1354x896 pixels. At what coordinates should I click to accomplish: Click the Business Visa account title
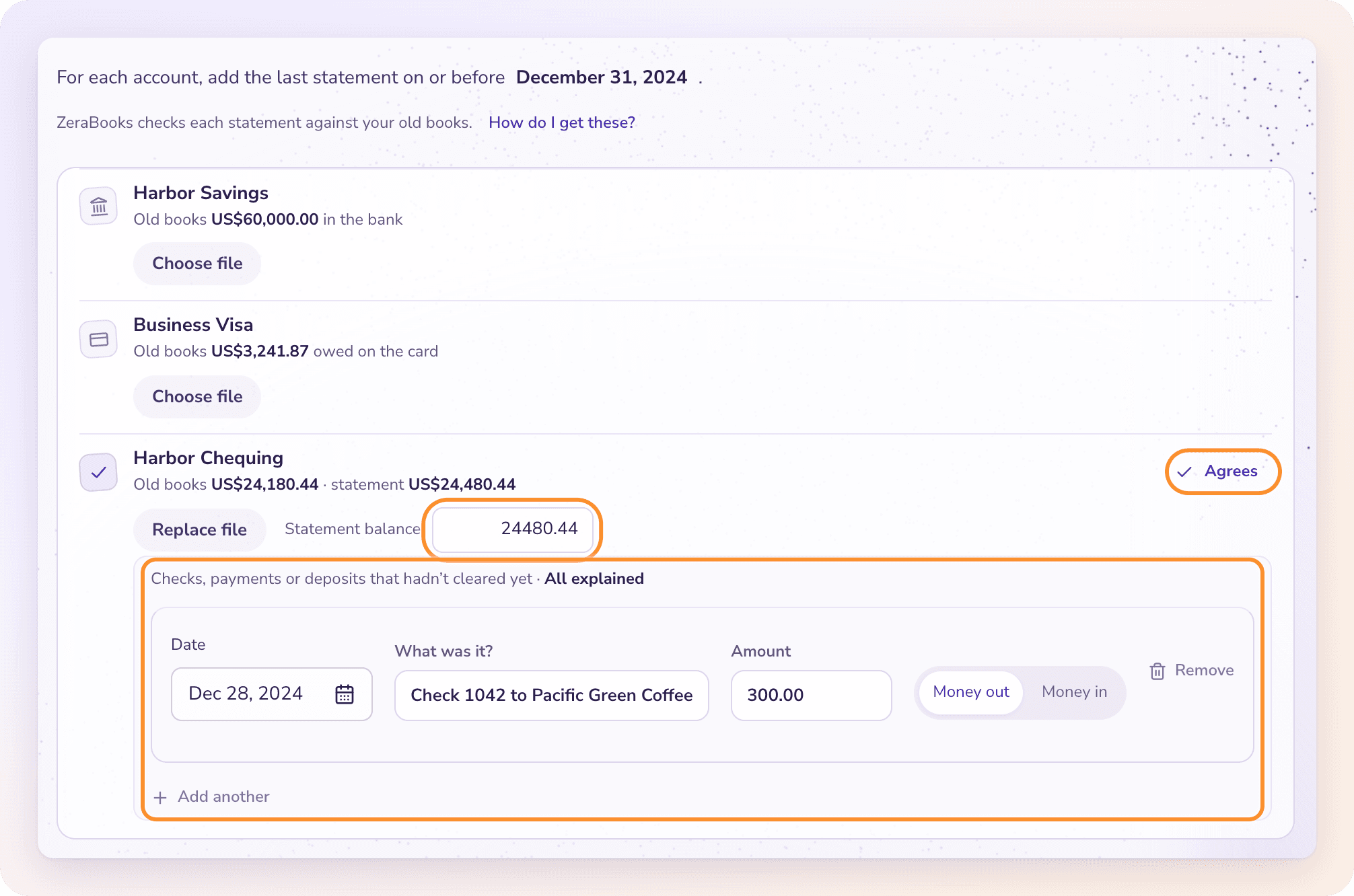pyautogui.click(x=193, y=325)
